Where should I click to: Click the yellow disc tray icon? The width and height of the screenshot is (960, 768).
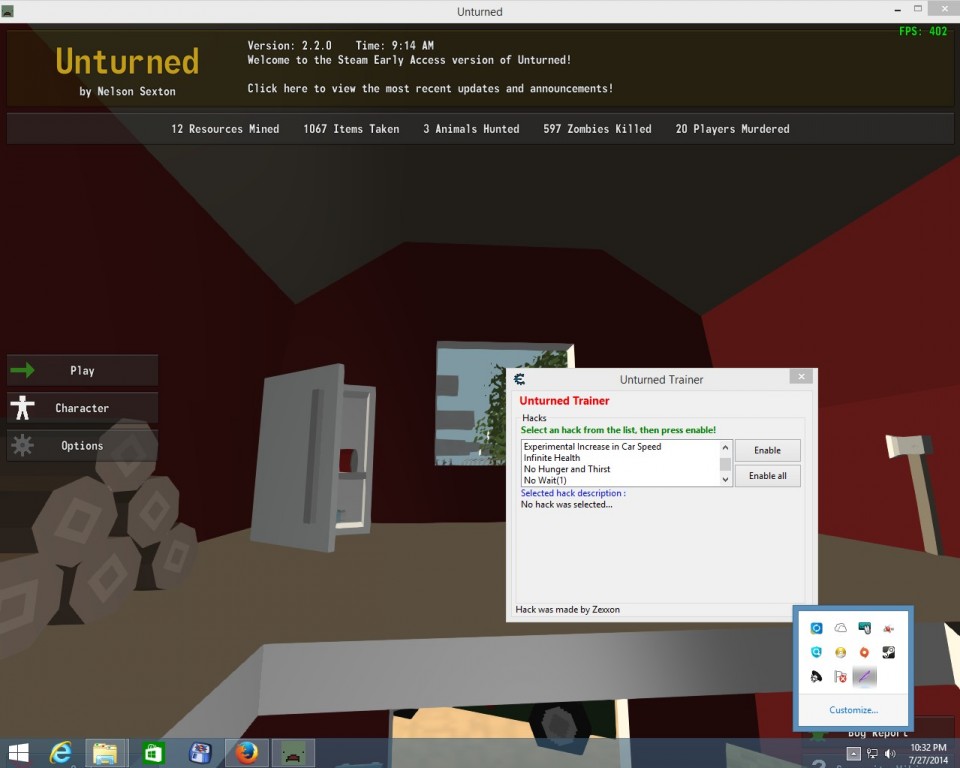coord(841,653)
